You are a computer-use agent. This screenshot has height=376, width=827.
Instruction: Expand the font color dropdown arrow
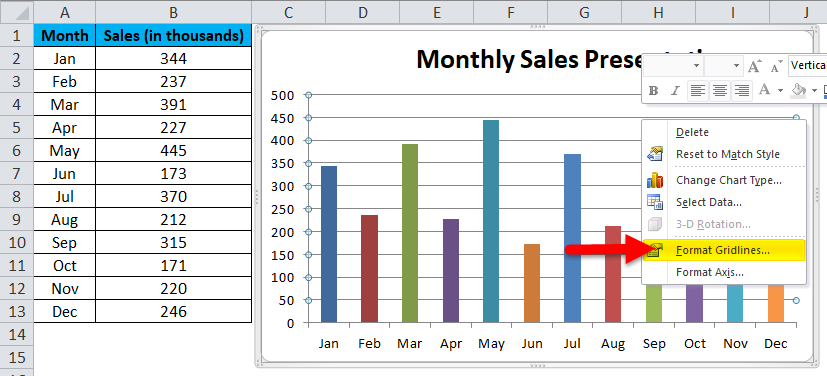(x=780, y=91)
